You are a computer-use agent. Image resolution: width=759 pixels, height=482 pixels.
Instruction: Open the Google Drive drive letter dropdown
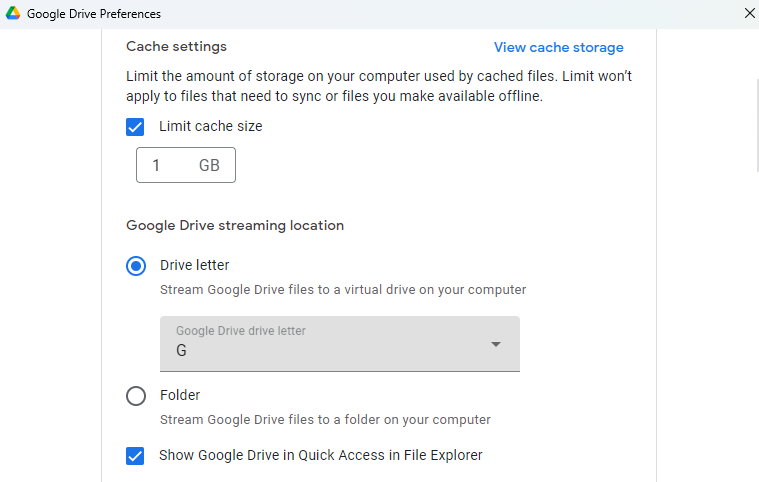coord(340,344)
